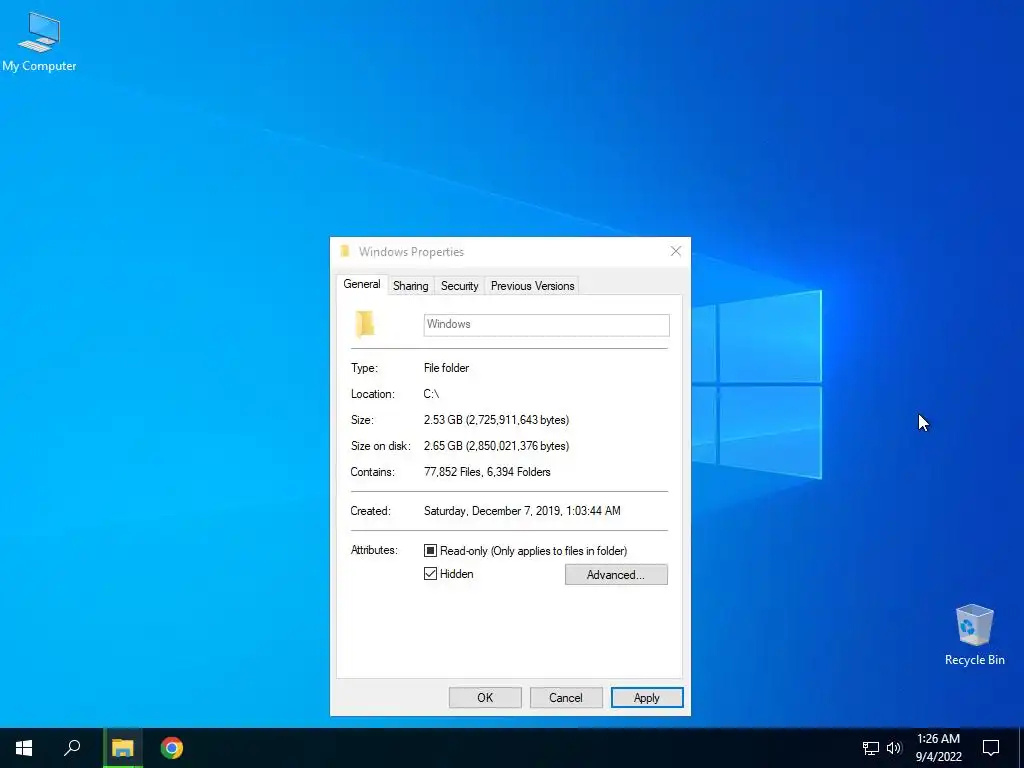Click the 'File folder' type value
The height and width of the screenshot is (768, 1024).
(x=447, y=368)
